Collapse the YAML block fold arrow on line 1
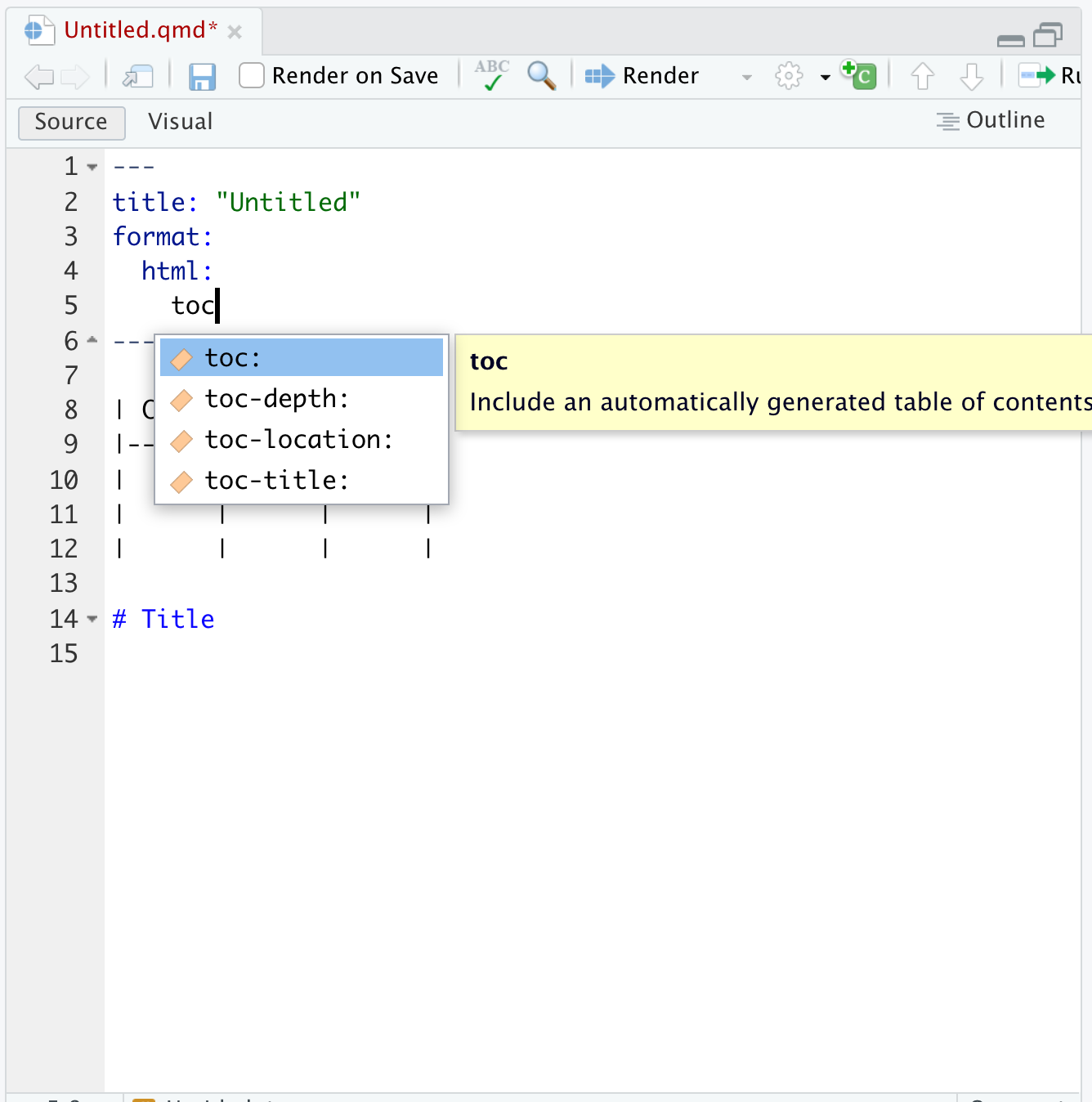 [x=91, y=166]
